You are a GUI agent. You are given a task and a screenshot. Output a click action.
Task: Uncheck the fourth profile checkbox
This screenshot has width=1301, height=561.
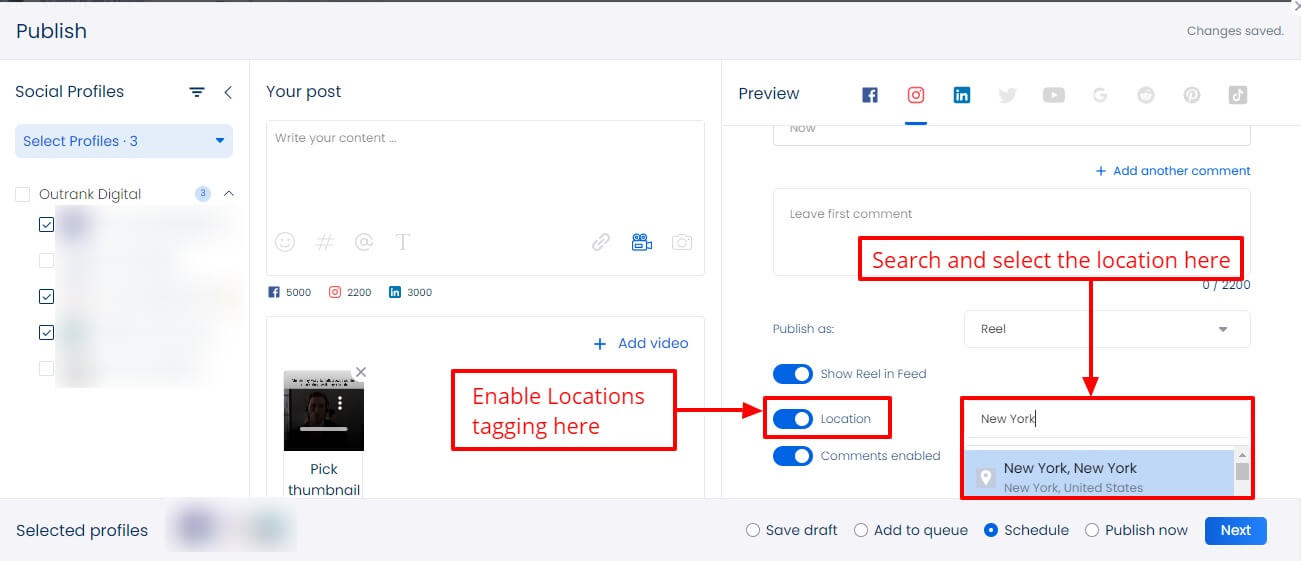point(46,332)
